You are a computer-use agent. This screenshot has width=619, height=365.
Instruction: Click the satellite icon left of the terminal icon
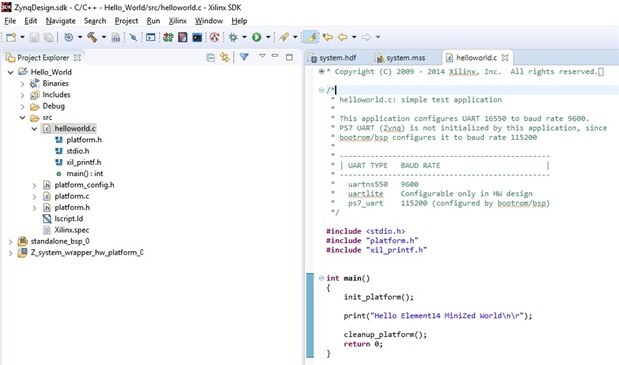coord(133,37)
